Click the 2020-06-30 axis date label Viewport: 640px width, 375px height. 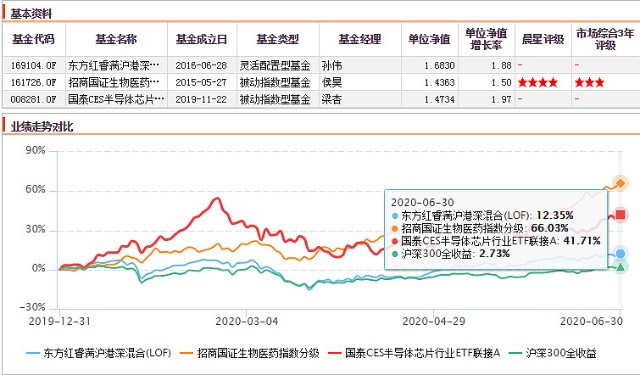tap(591, 321)
